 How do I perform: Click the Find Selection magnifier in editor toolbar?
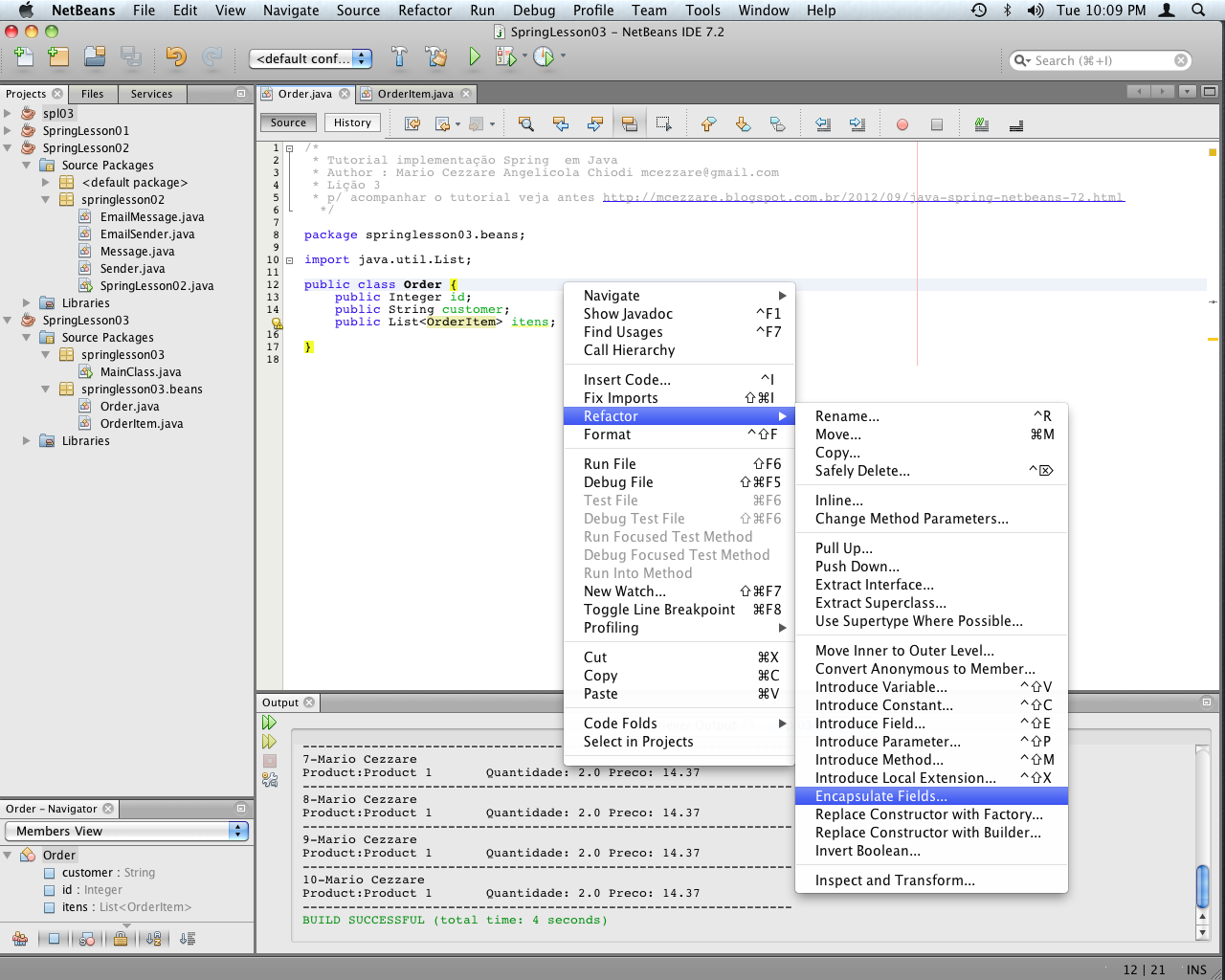pos(525,124)
